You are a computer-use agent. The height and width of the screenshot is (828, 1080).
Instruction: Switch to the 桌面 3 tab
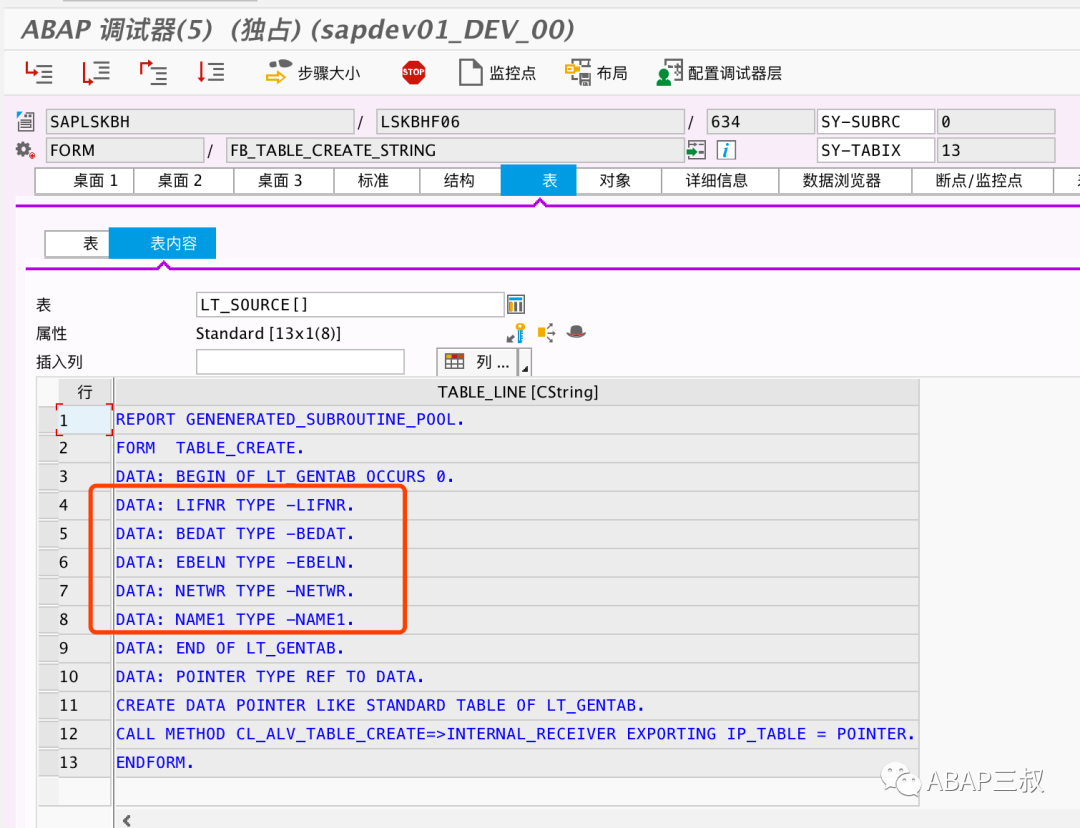click(284, 180)
